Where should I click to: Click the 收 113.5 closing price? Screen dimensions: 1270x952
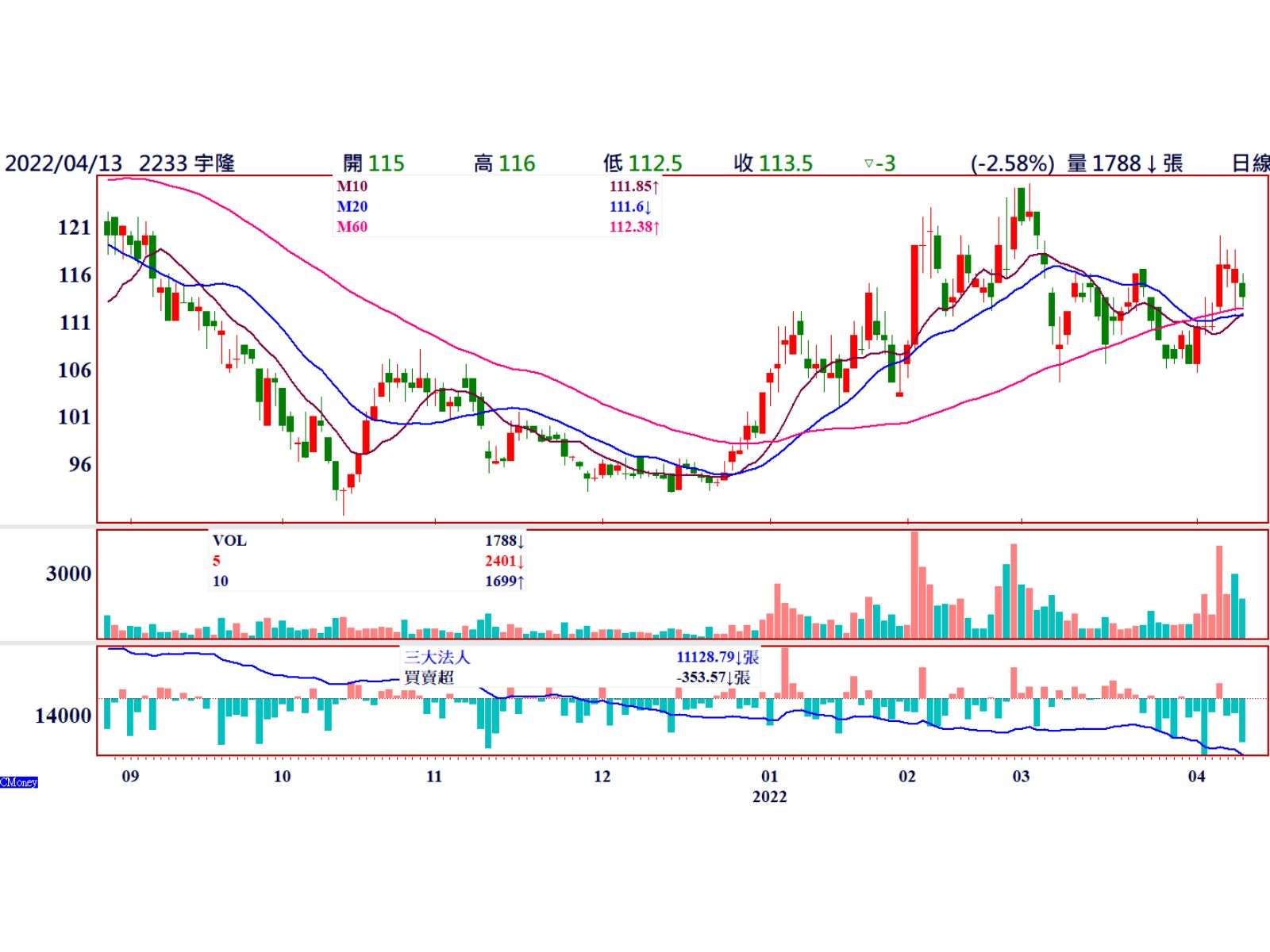click(773, 163)
